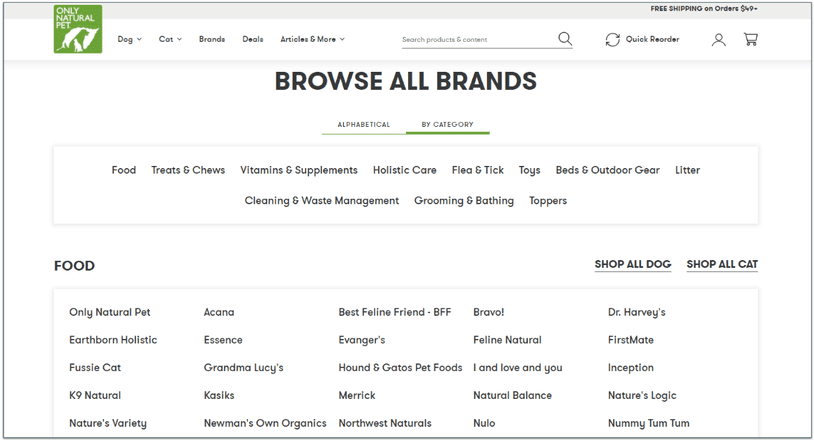Screen dimensions: 814x440
Task: Select the Vitamins & Supplements category
Action: tap(299, 170)
